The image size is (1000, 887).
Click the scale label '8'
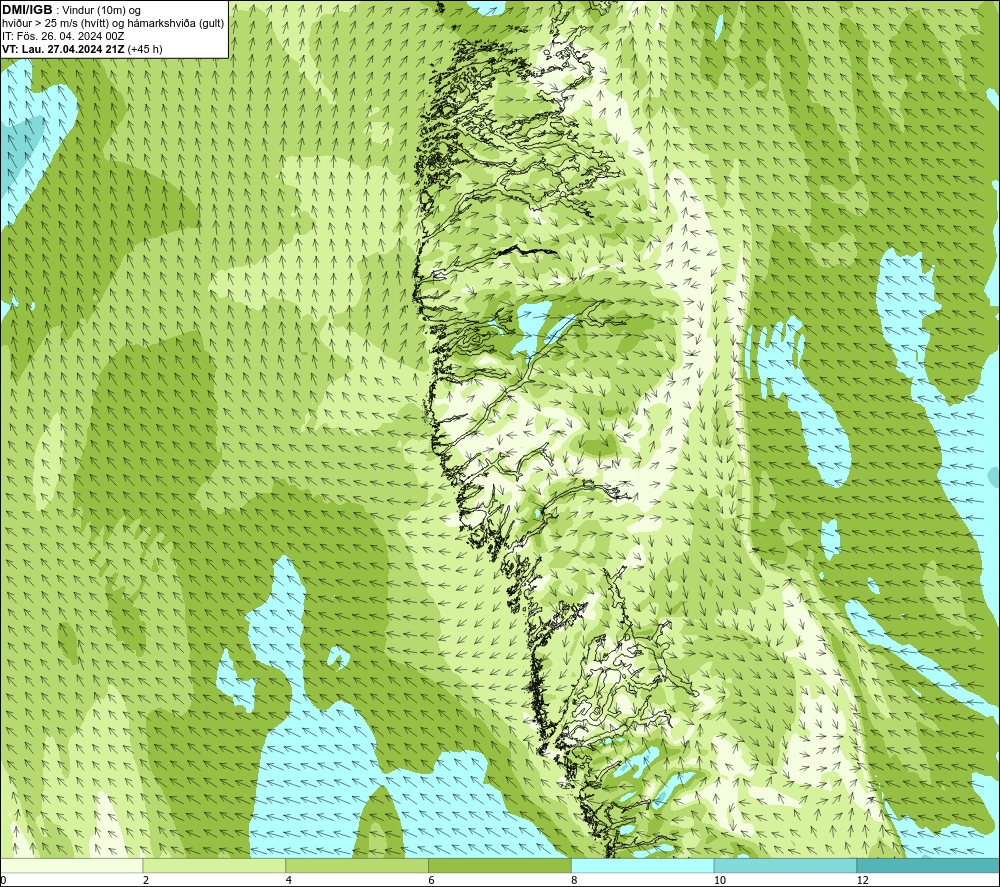pos(575,880)
